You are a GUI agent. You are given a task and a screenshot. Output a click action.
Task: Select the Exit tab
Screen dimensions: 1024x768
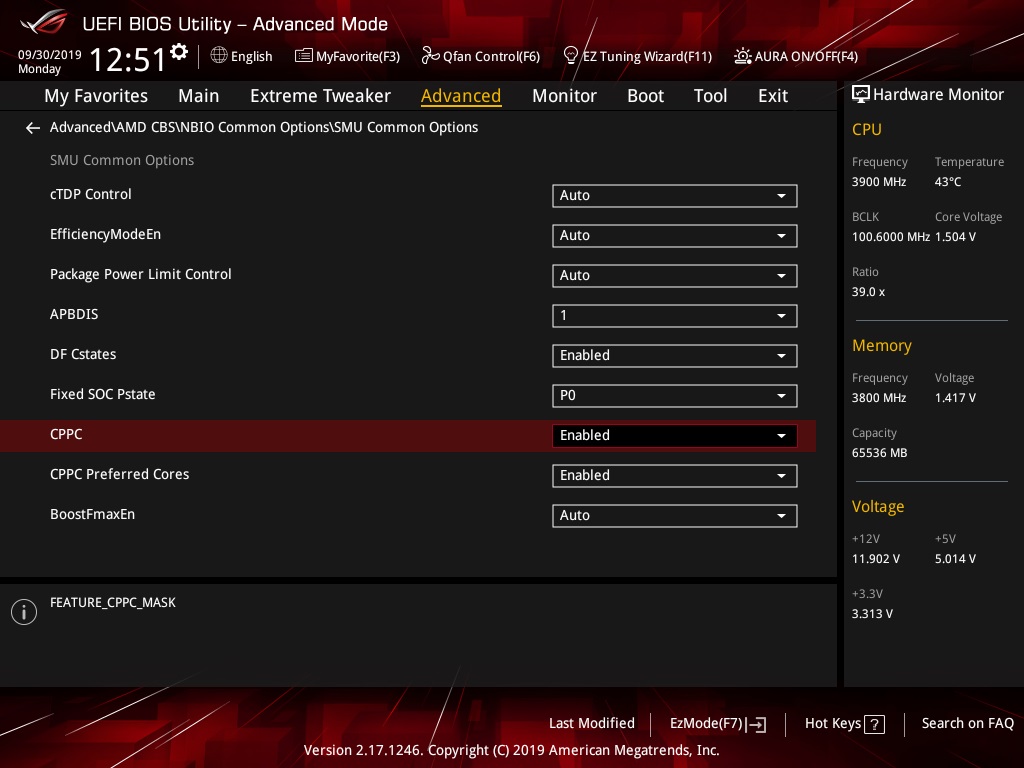pyautogui.click(x=773, y=96)
